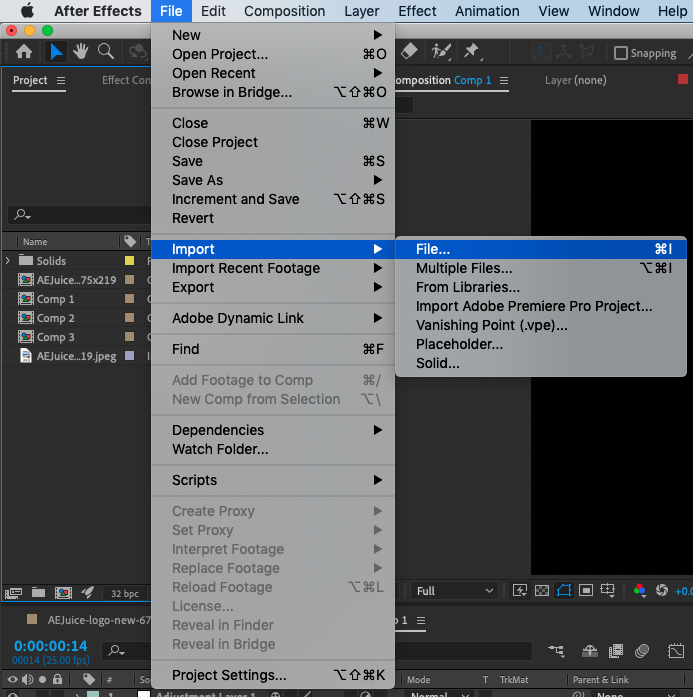Click the Fast Previews icon

(520, 591)
